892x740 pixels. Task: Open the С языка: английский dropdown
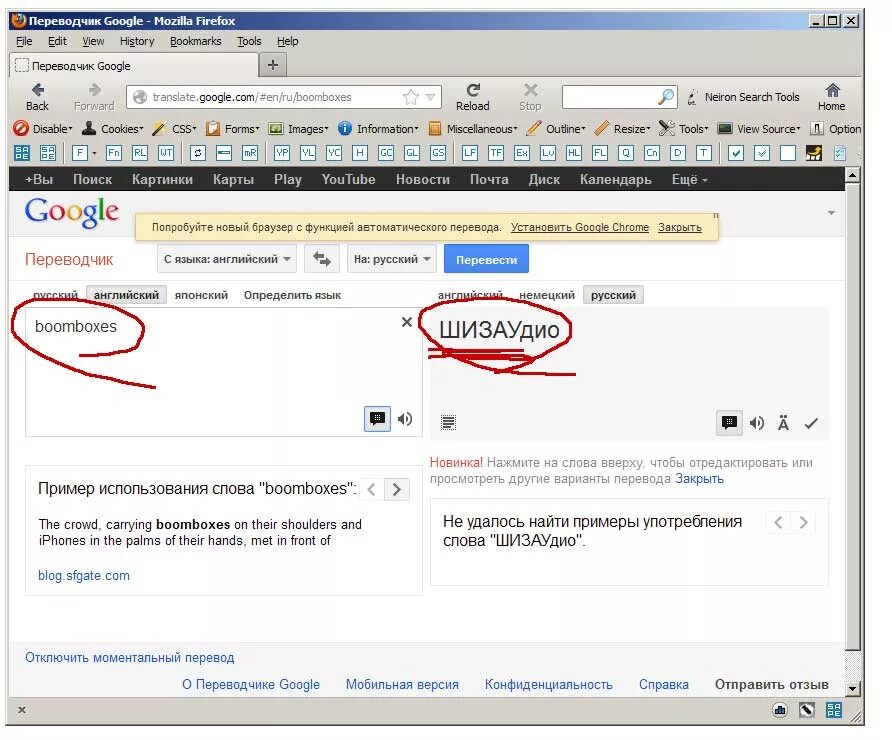coord(227,259)
